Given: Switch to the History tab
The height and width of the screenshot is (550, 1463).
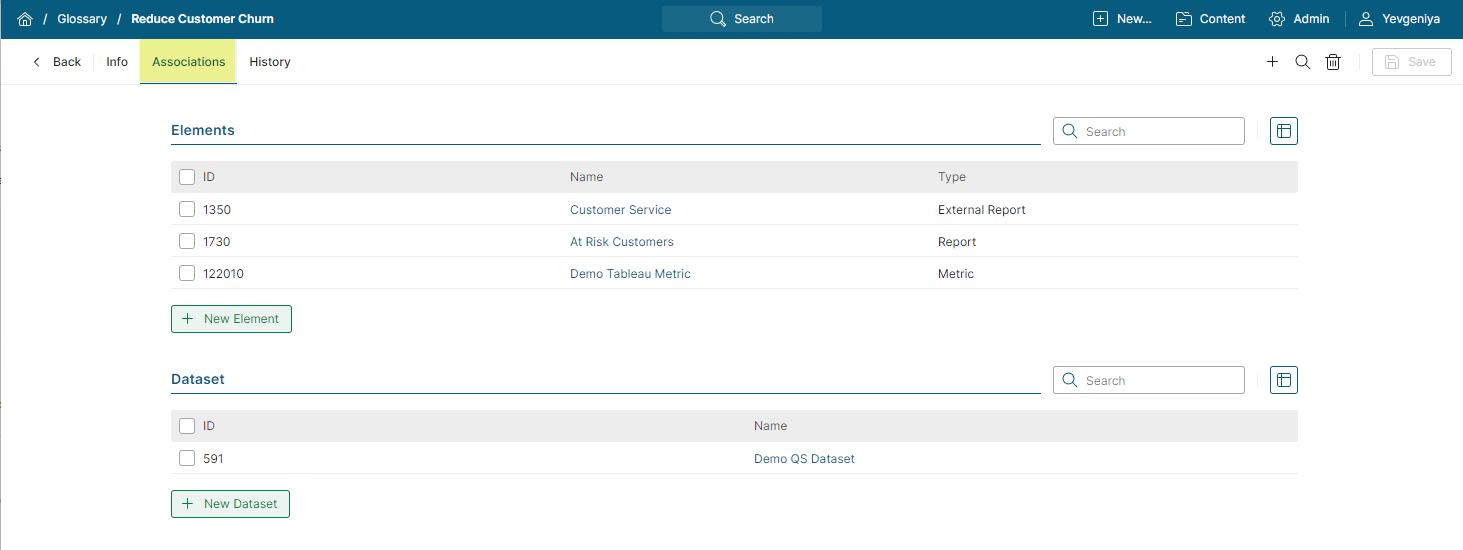Looking at the screenshot, I should click(270, 62).
